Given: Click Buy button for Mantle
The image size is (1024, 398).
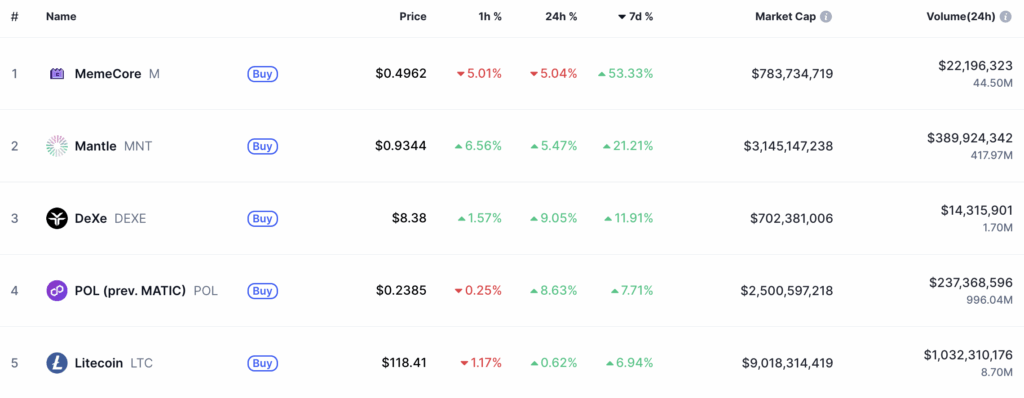Looking at the screenshot, I should [263, 146].
